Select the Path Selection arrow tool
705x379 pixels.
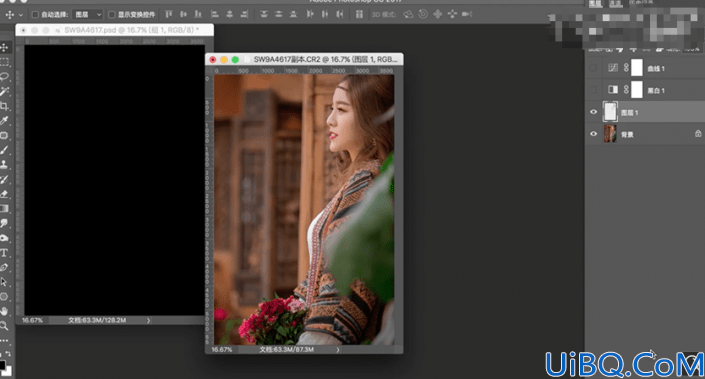4,282
